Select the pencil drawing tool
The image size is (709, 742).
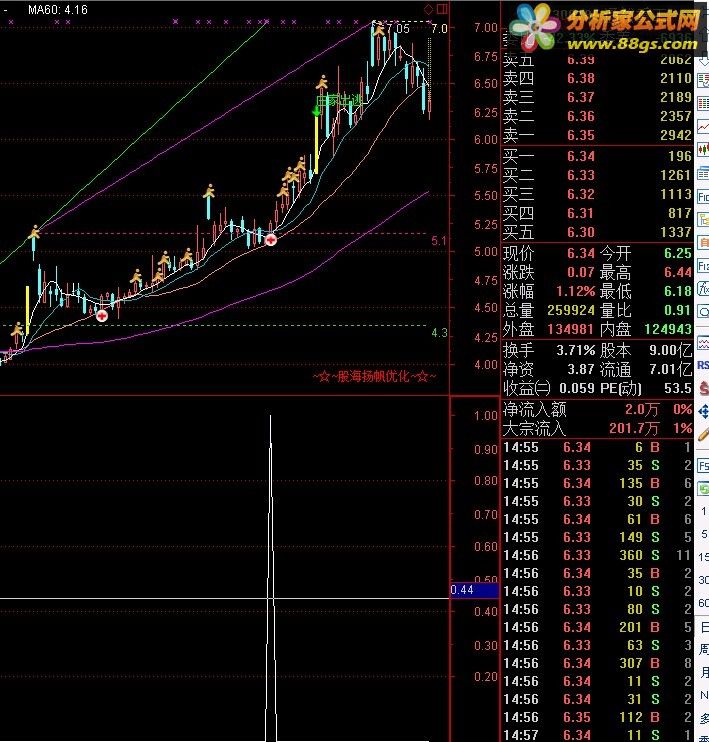[703, 434]
